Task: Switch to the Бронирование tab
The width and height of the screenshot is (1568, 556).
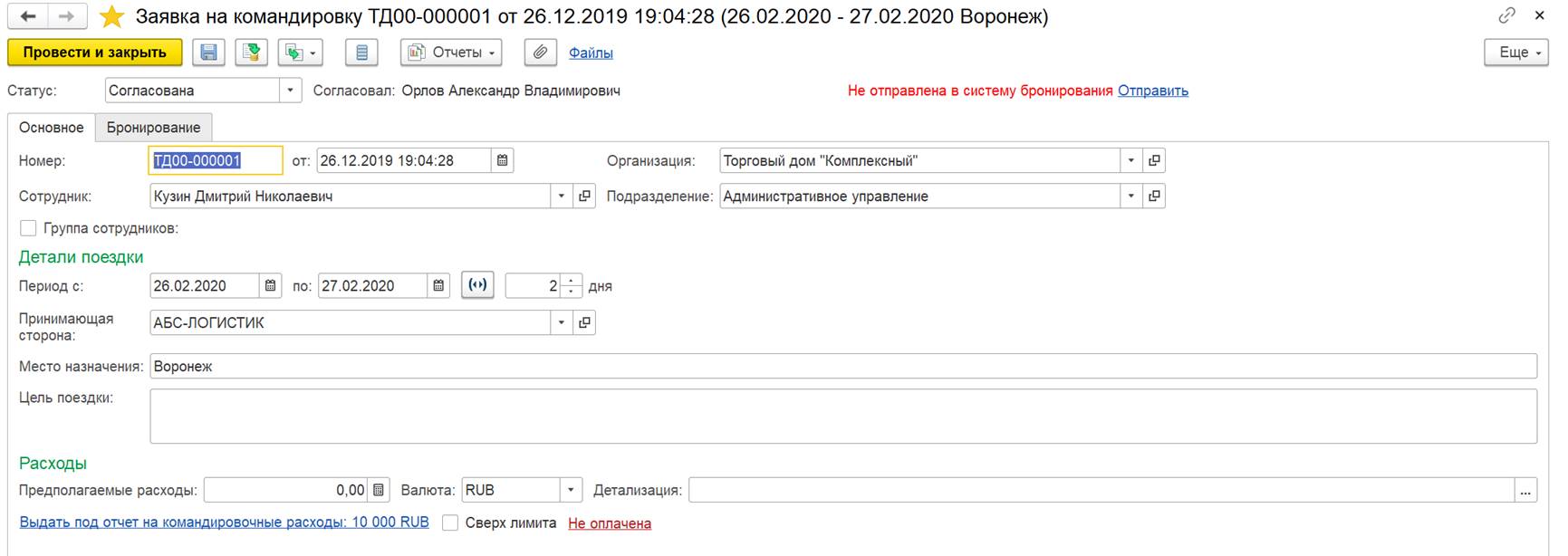Action: (x=153, y=128)
